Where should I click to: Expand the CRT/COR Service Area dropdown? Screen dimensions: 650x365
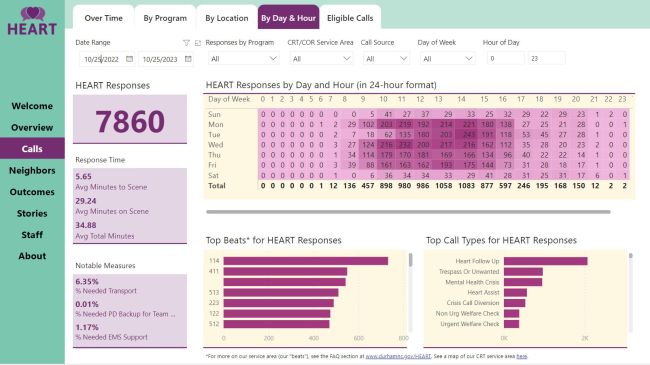click(321, 59)
